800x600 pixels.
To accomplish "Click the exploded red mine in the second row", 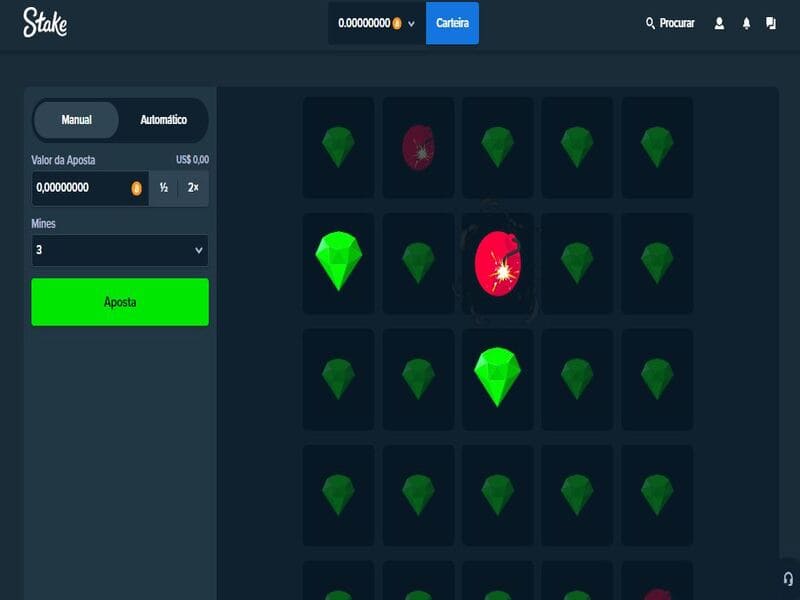I will click(x=497, y=263).
